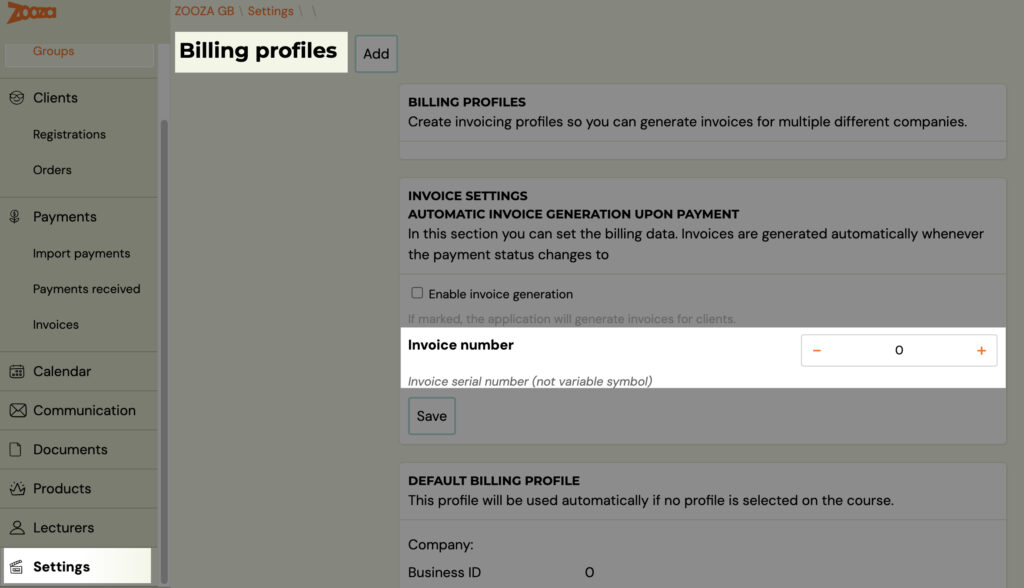Add a new billing profile
This screenshot has height=588, width=1024.
tap(376, 54)
